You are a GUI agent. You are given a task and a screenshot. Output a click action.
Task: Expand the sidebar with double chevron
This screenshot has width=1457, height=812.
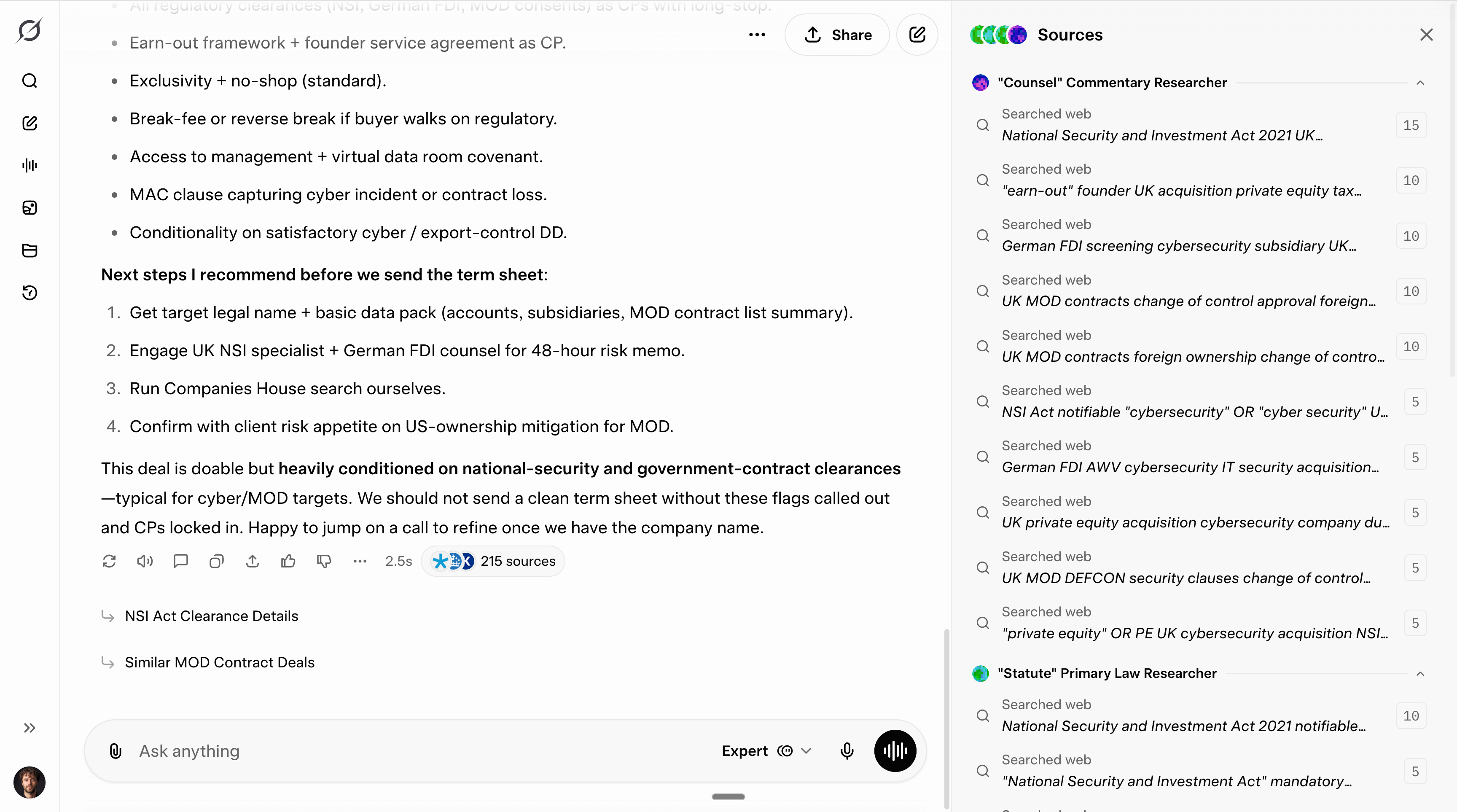[x=30, y=728]
